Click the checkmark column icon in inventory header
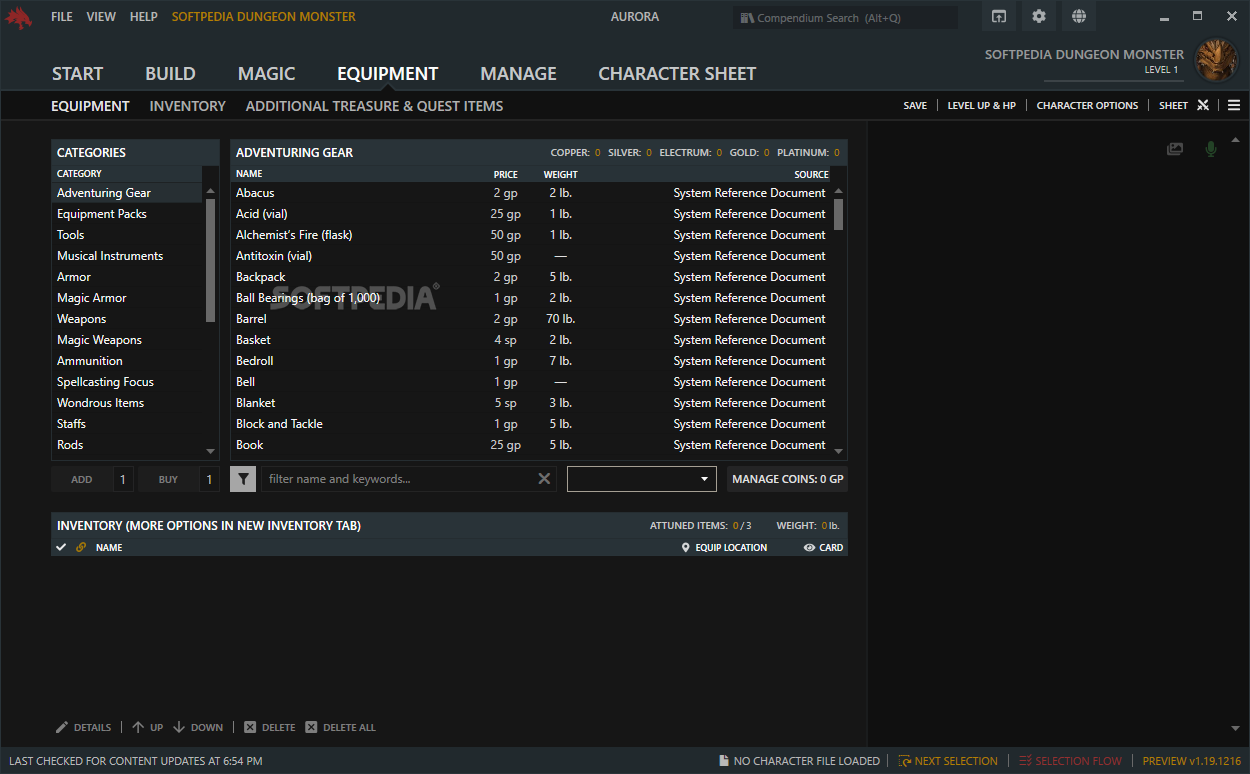1250x774 pixels. (62, 547)
